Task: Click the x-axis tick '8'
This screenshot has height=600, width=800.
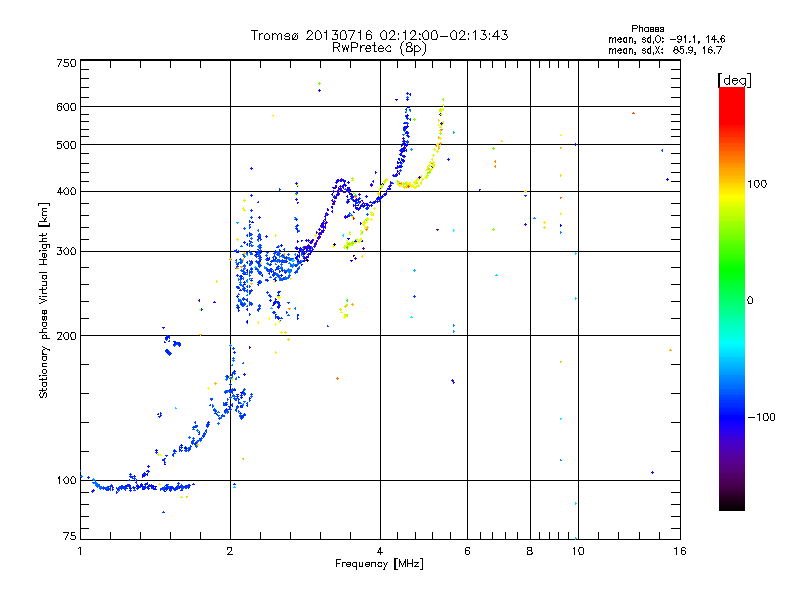Action: point(530,551)
